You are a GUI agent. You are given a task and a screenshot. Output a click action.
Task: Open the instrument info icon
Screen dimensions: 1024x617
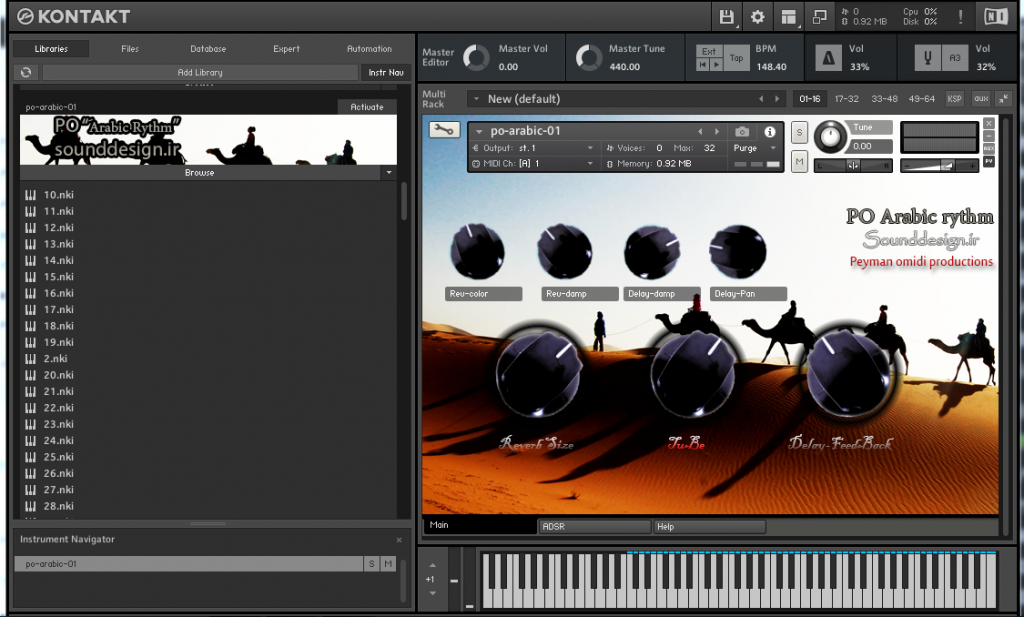point(770,131)
